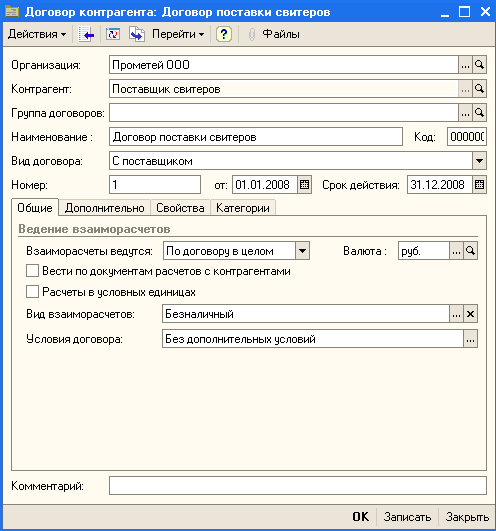Open calendar for Срок действия date
Screen dimensions: 496x531
479,185
